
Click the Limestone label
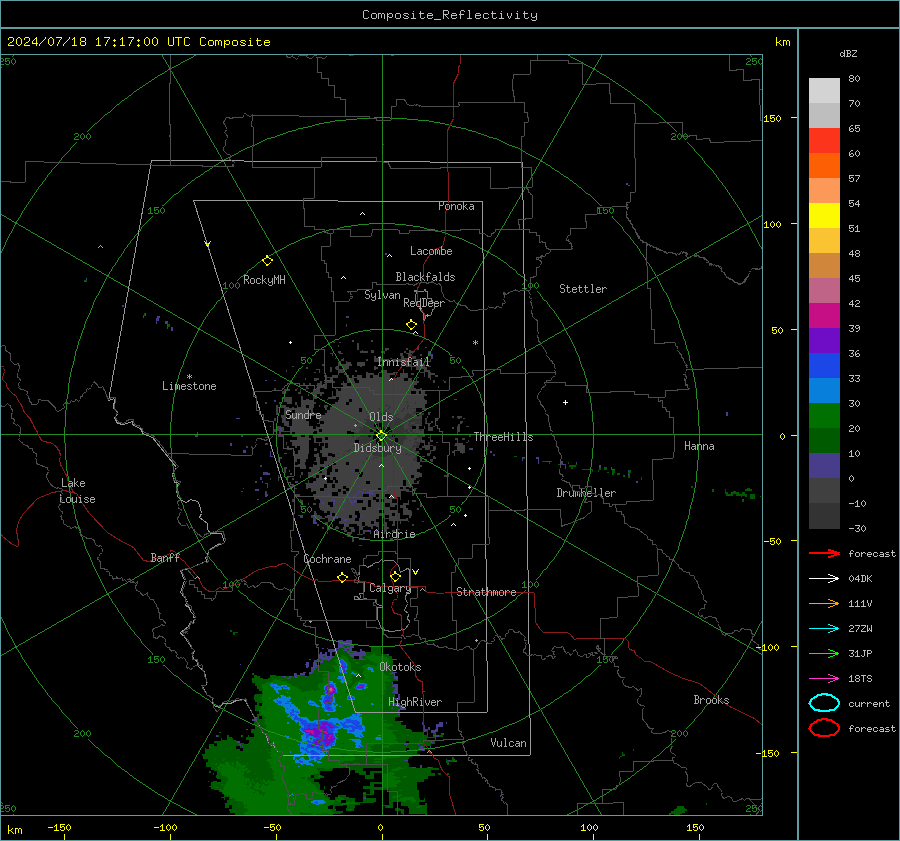point(189,386)
